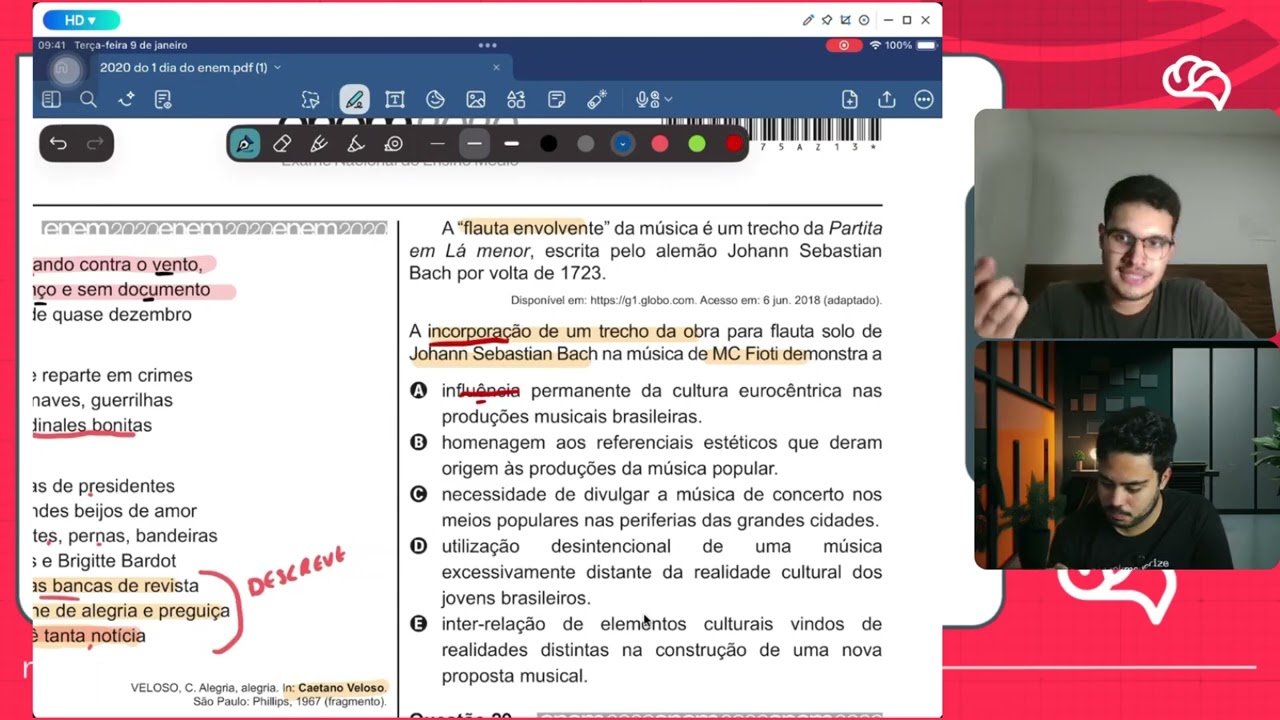The width and height of the screenshot is (1280, 720).
Task: Select the '2020 do 1 dia do enem.pdf' tab
Action: 183,68
